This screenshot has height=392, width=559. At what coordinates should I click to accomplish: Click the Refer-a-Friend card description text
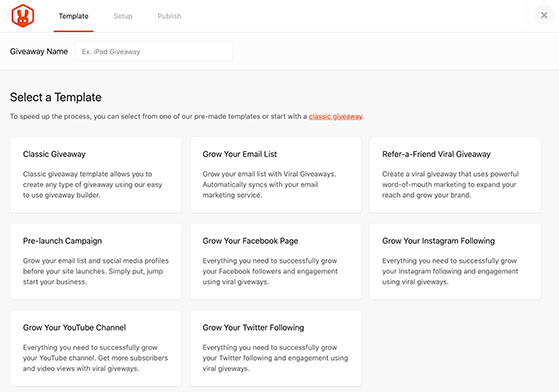pyautogui.click(x=450, y=185)
